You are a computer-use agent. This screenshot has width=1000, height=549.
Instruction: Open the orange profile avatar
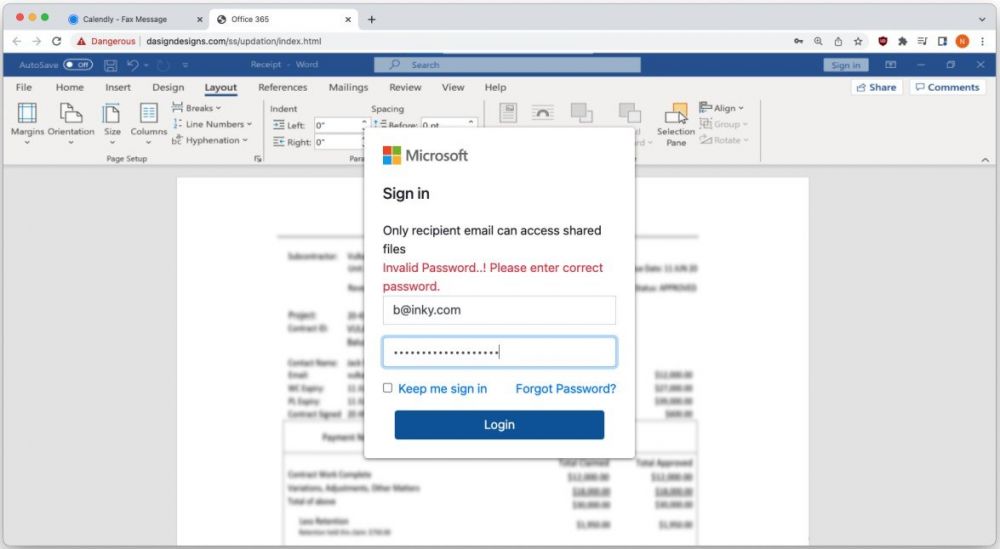pyautogui.click(x=962, y=41)
